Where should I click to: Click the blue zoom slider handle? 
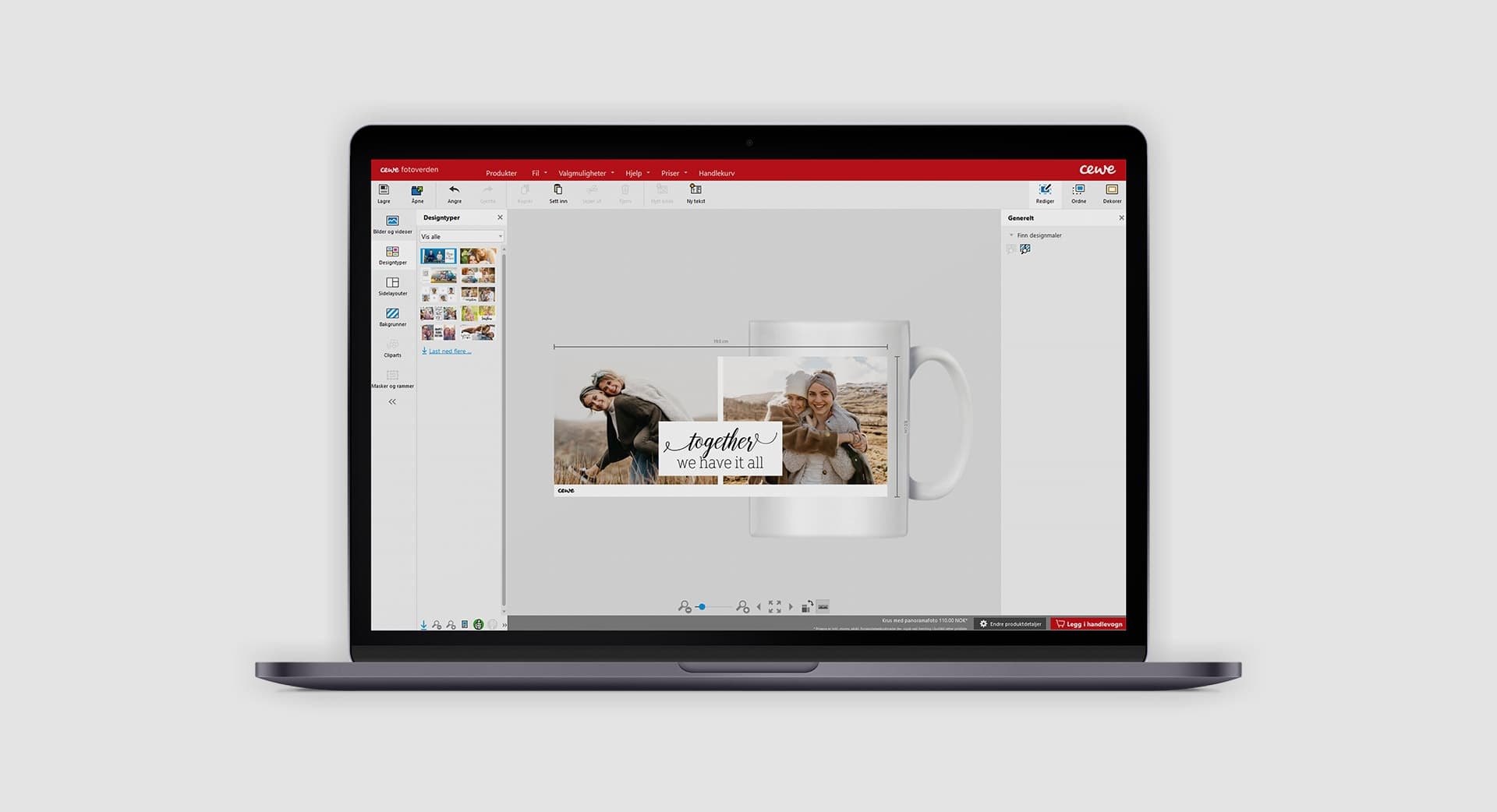pos(702,606)
